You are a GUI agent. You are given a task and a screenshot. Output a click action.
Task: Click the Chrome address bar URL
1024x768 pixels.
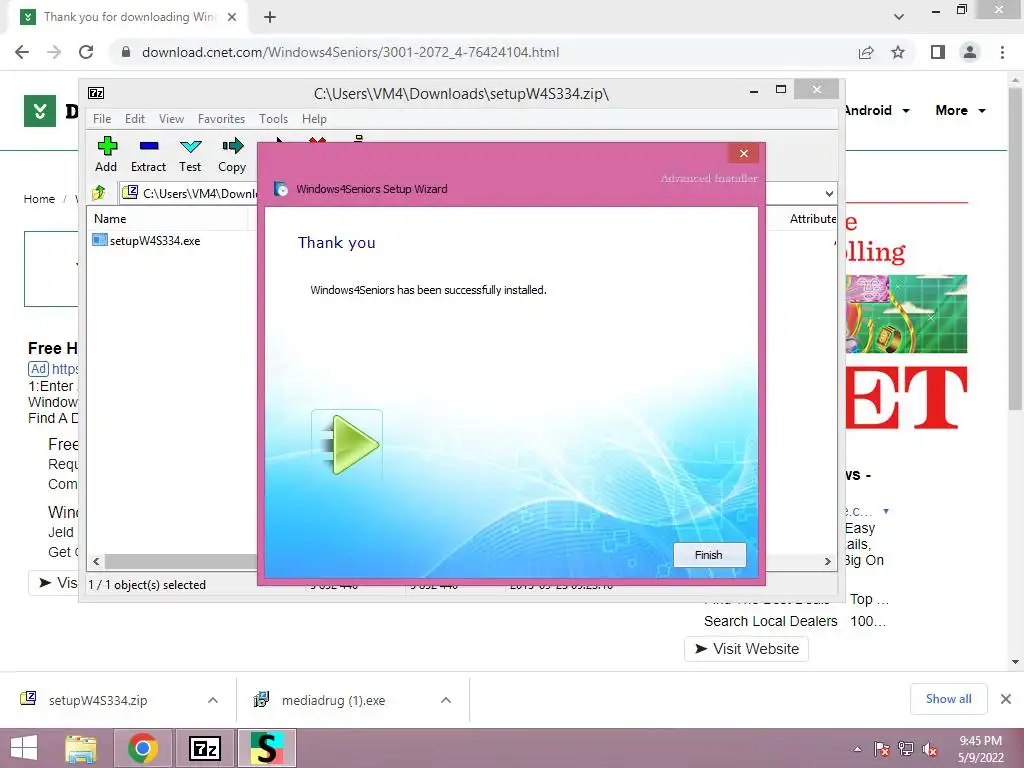(x=350, y=52)
